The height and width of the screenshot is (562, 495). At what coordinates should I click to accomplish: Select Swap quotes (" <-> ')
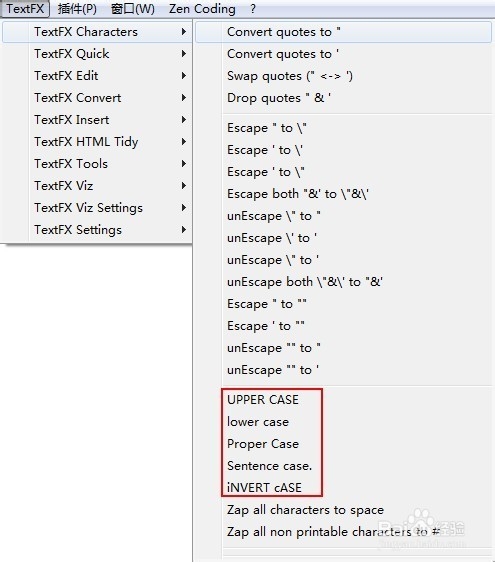click(x=344, y=76)
